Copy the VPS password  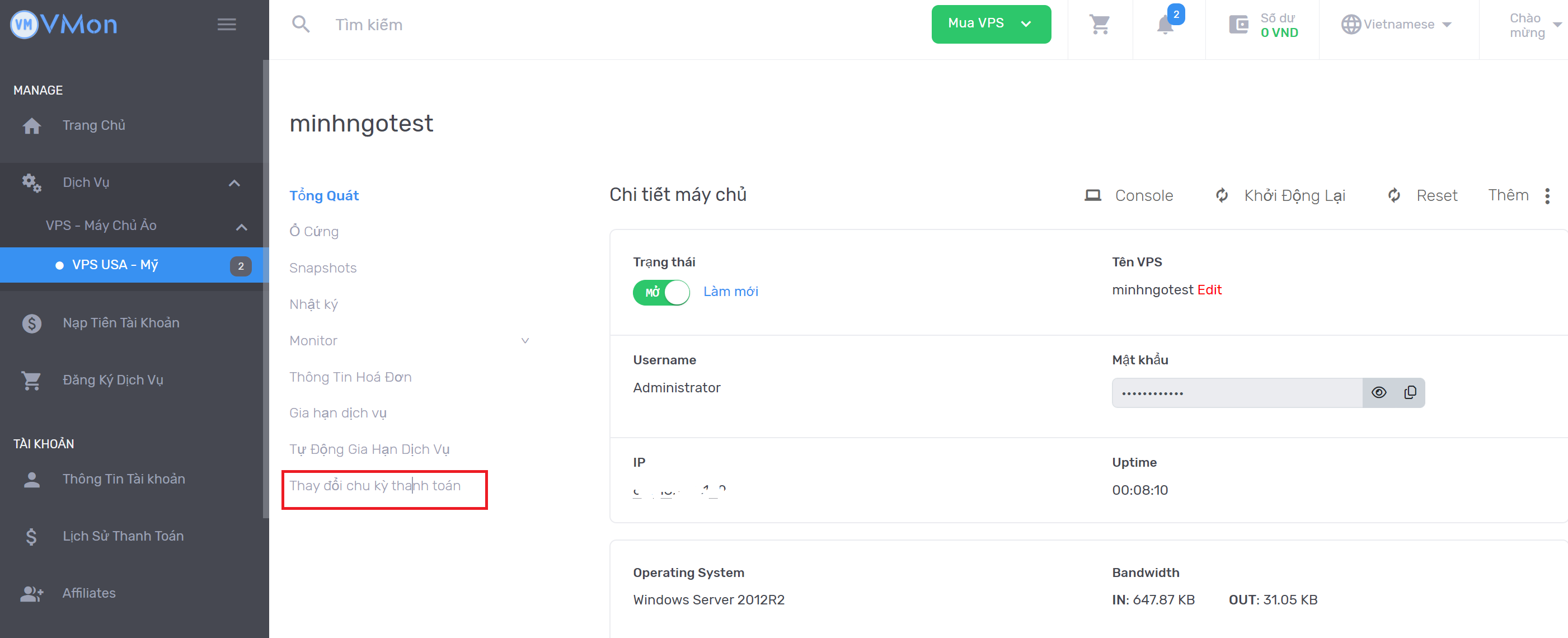pos(1410,393)
